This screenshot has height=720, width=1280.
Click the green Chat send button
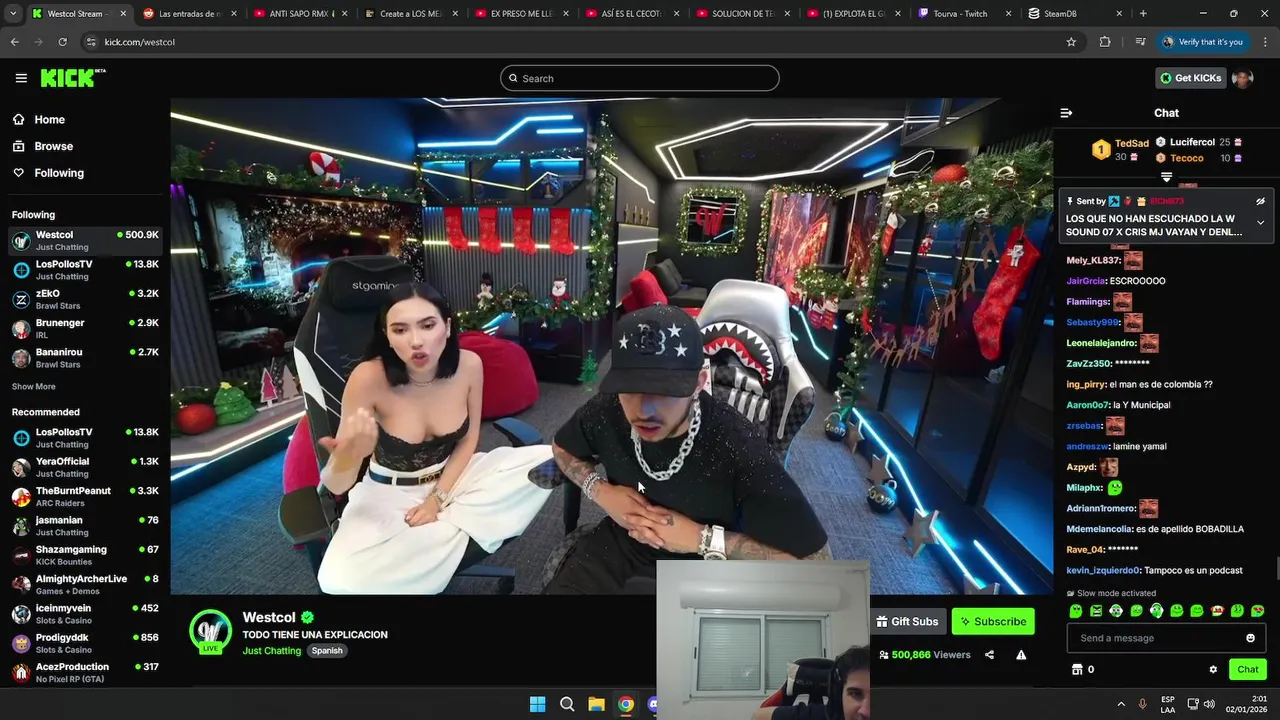[x=1247, y=670]
